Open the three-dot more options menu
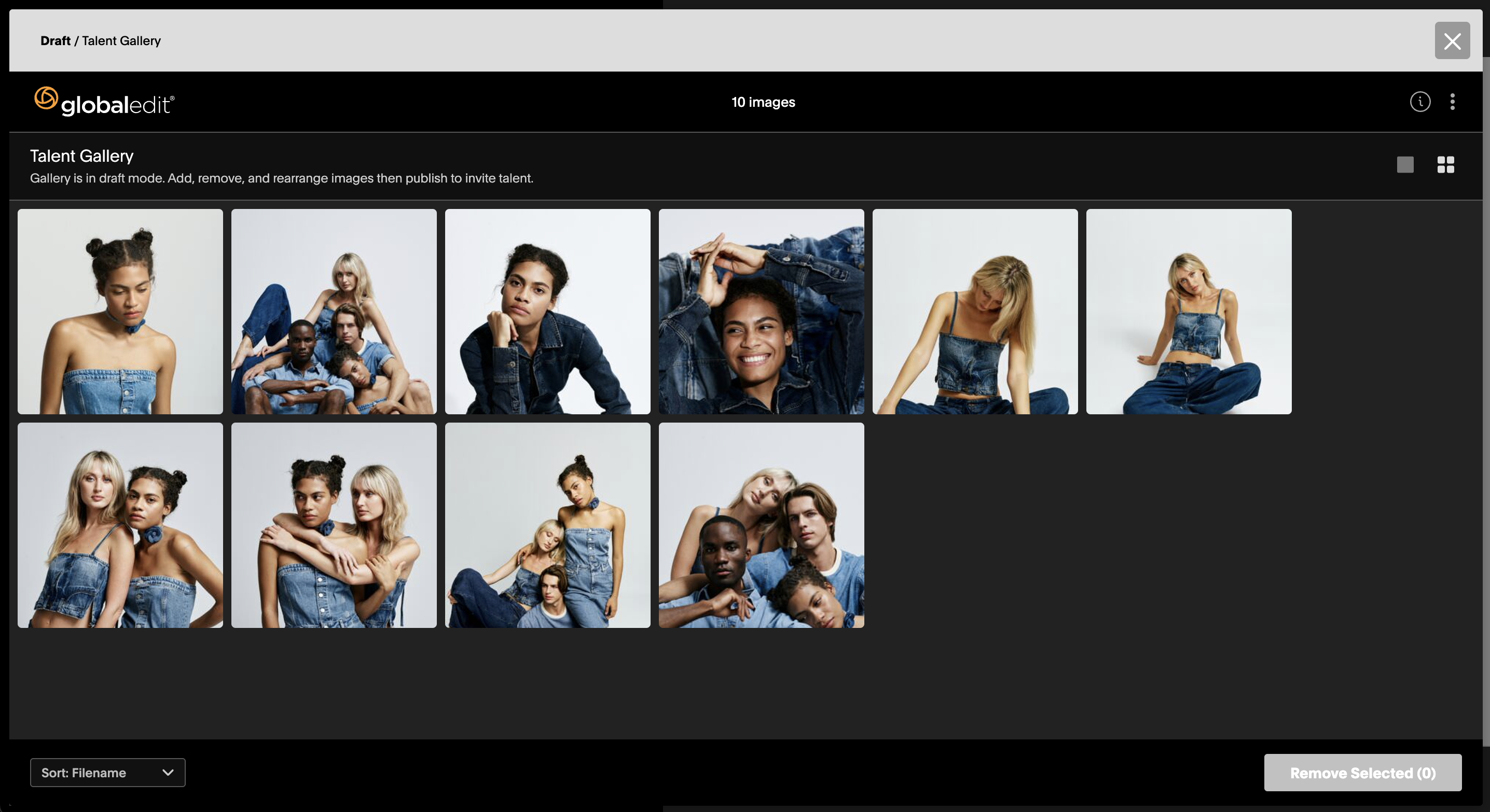The image size is (1490, 812). pos(1453,102)
